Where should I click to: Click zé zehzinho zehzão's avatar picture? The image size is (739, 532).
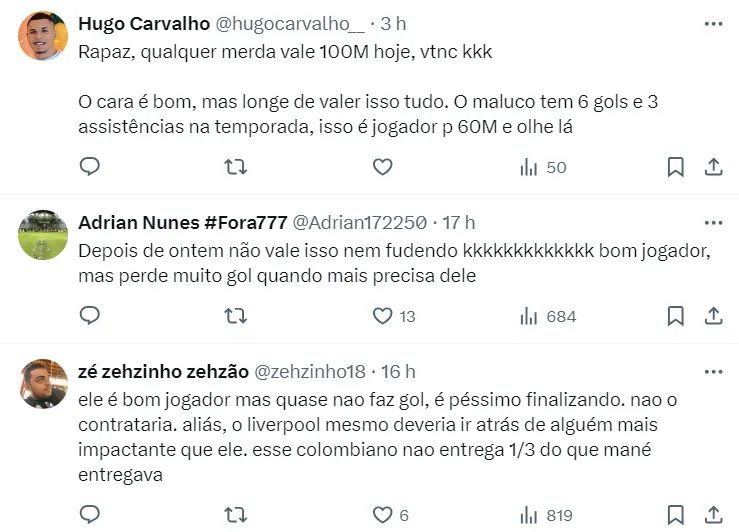pos(43,384)
